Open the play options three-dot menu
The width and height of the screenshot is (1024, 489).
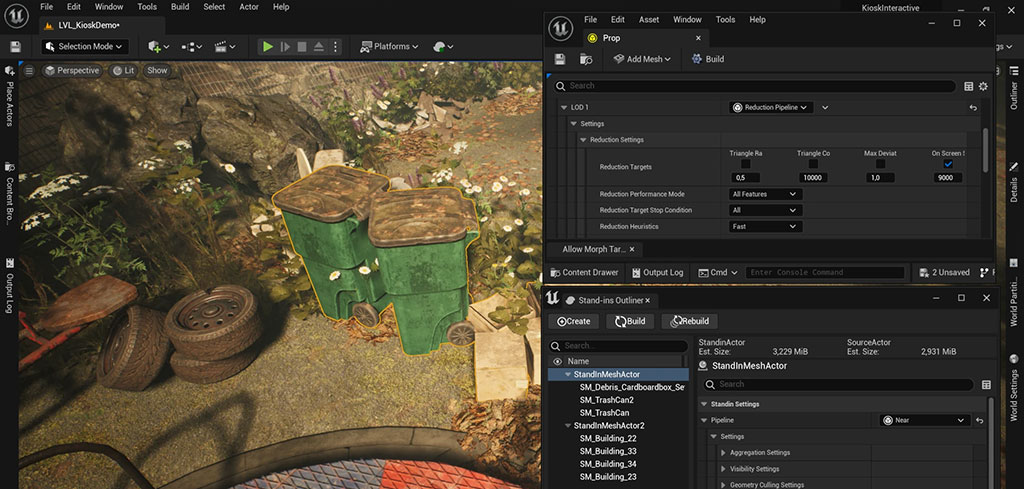tap(336, 47)
